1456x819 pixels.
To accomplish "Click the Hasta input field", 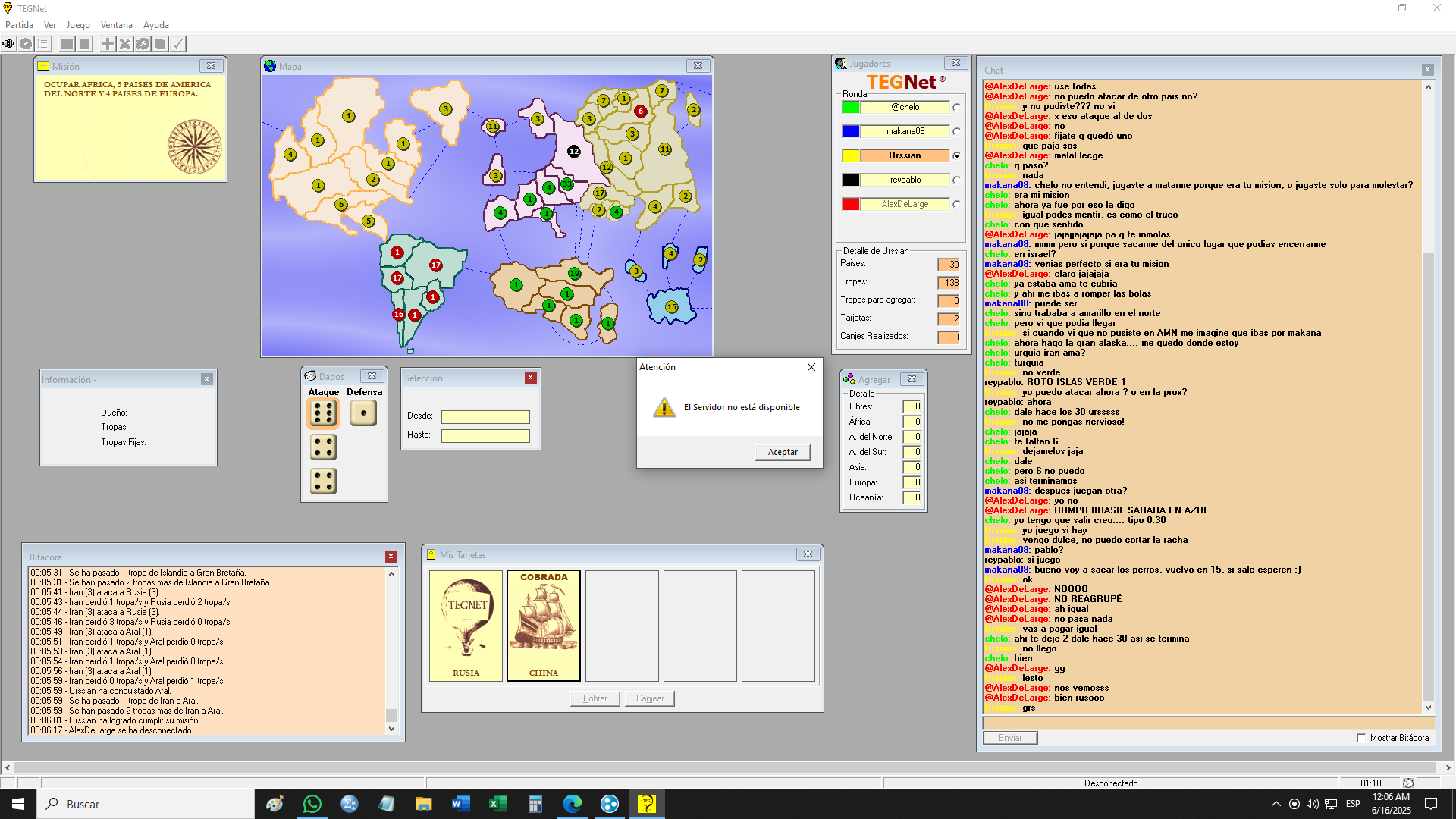I will (485, 436).
